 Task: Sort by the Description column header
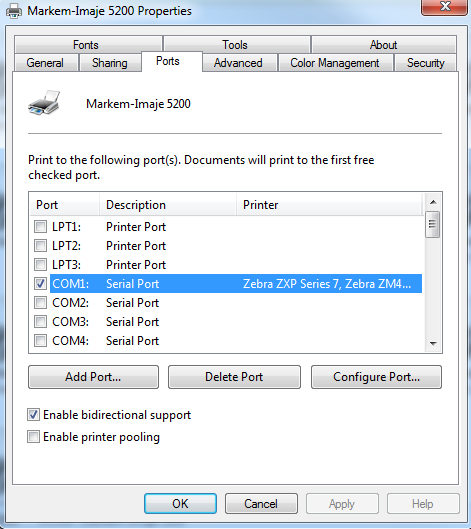[x=168, y=205]
